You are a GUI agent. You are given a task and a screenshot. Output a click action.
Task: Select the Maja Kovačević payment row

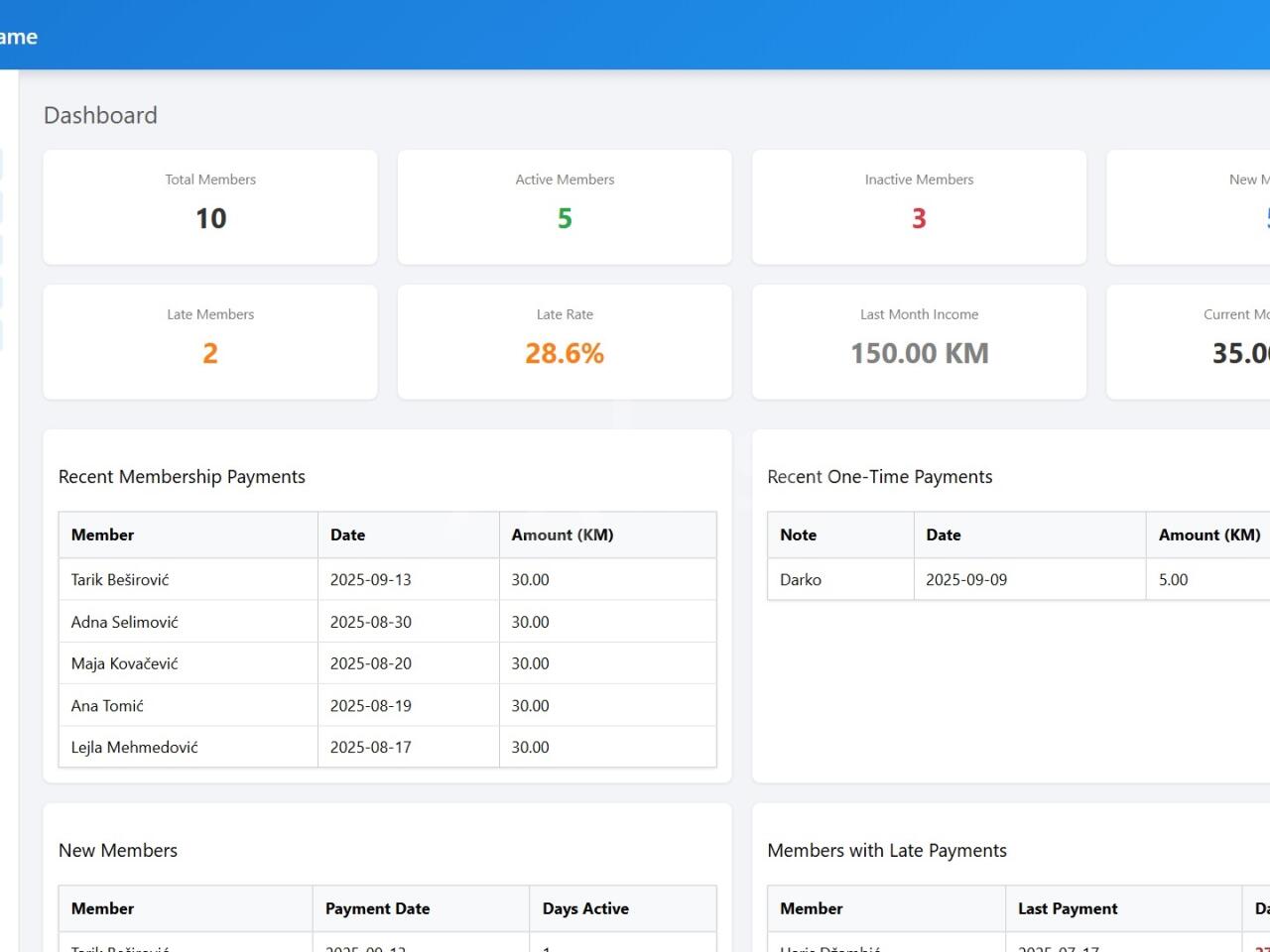125,663
